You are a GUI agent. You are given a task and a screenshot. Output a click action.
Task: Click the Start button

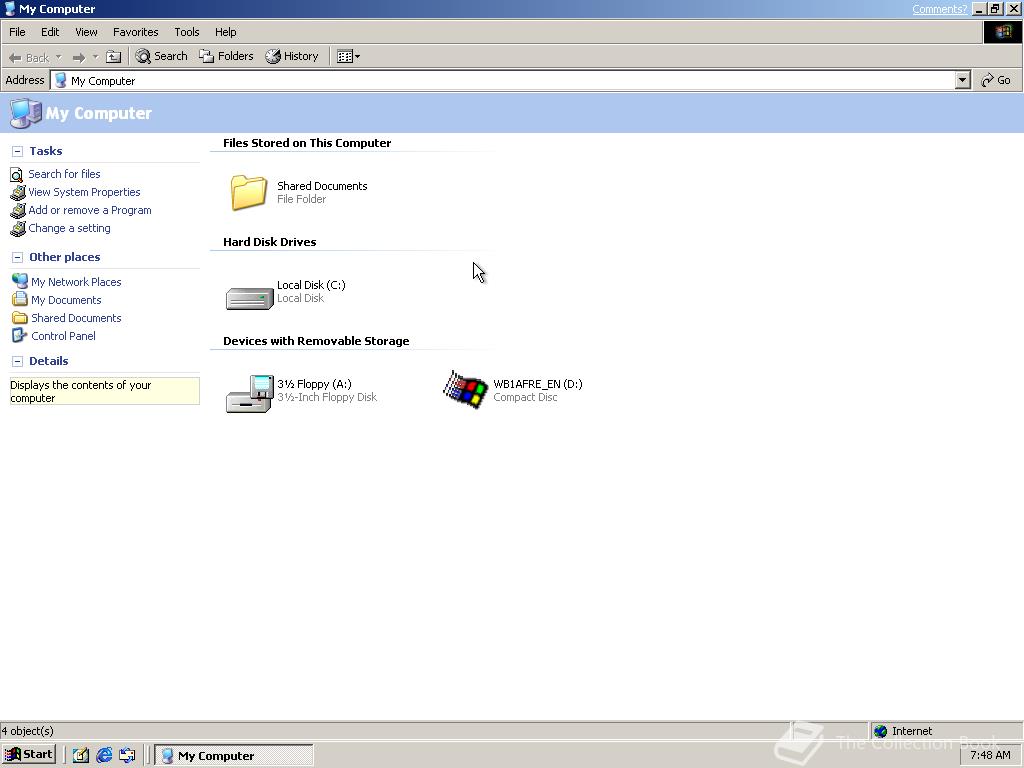[x=29, y=754]
